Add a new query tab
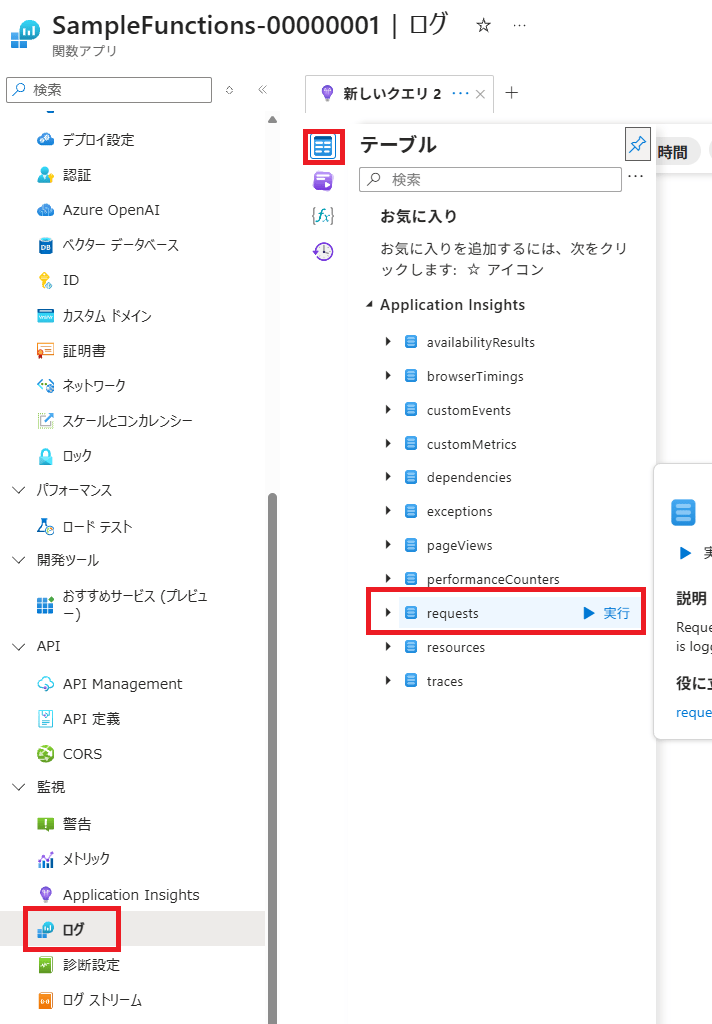Viewport: 712px width, 1024px height. click(512, 93)
